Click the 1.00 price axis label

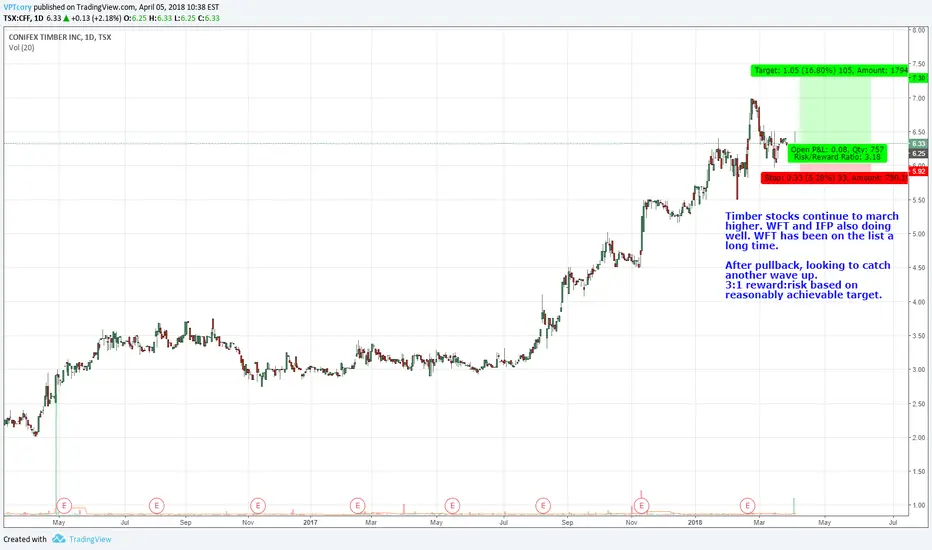coord(919,505)
